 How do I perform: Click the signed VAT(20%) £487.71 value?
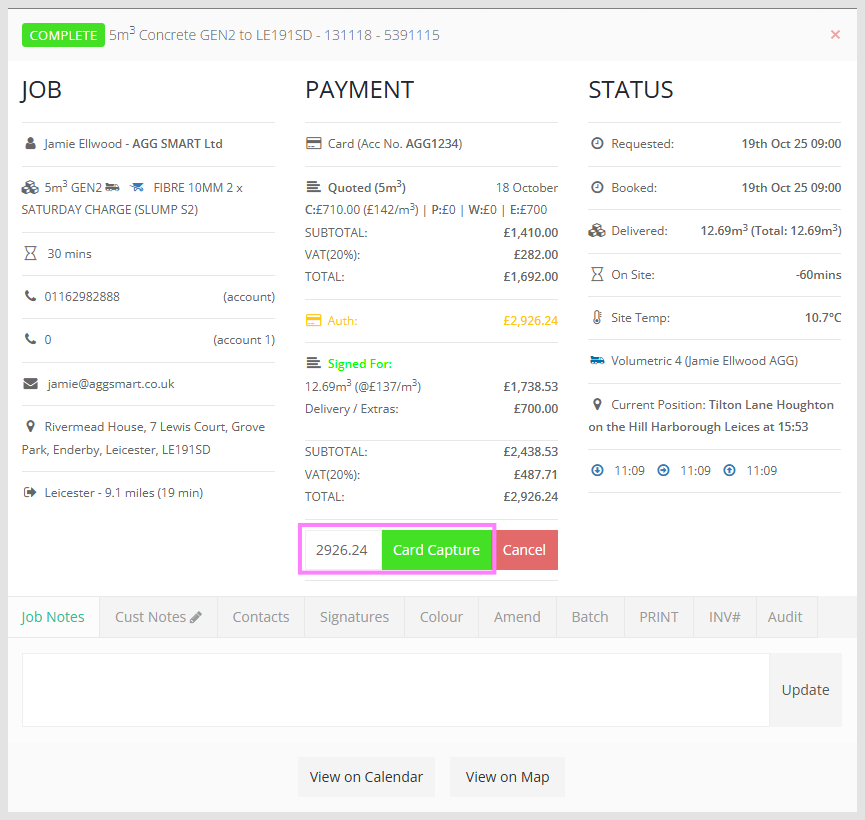coord(535,475)
